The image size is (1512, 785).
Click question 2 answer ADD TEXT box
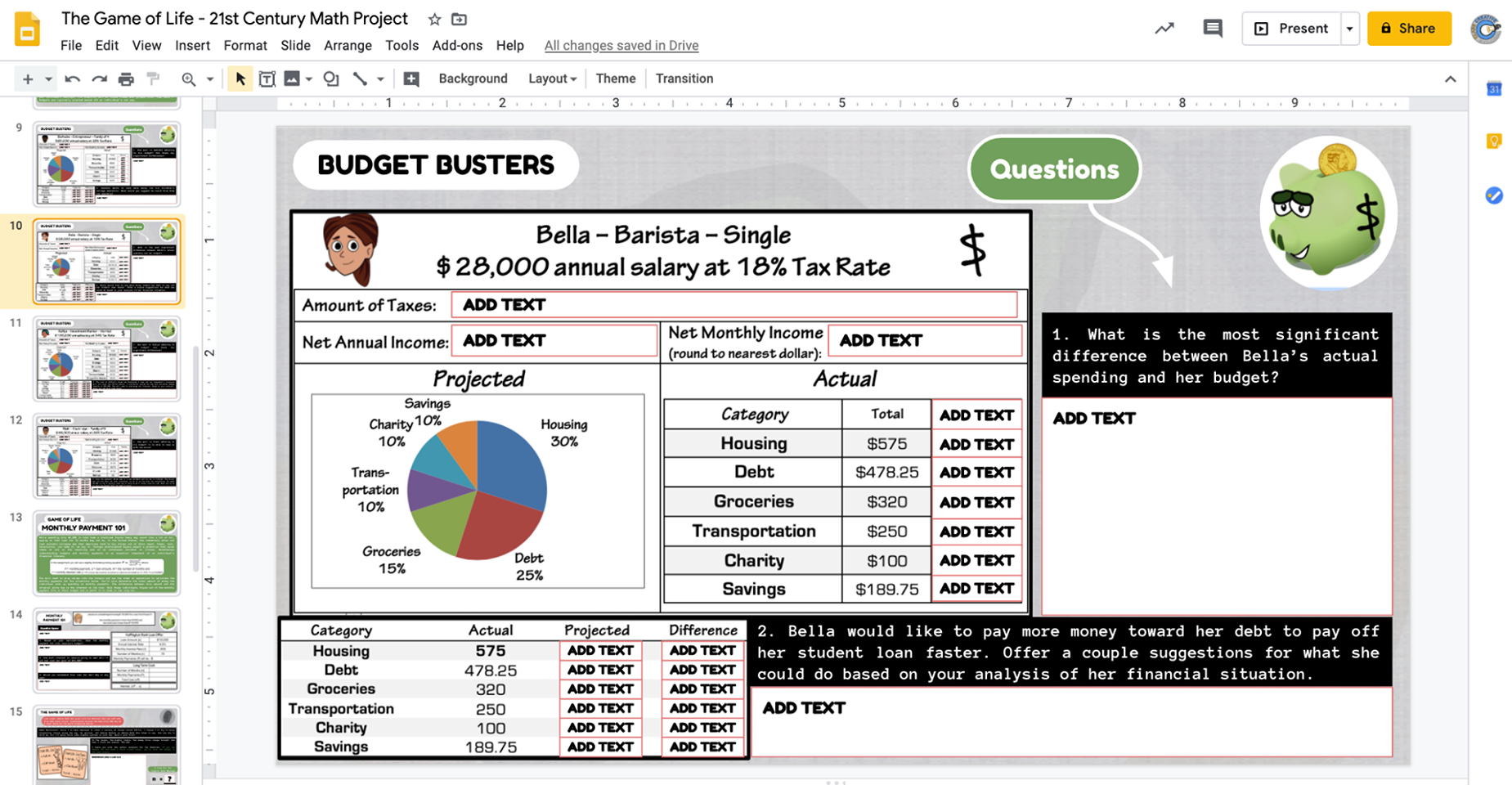1071,721
